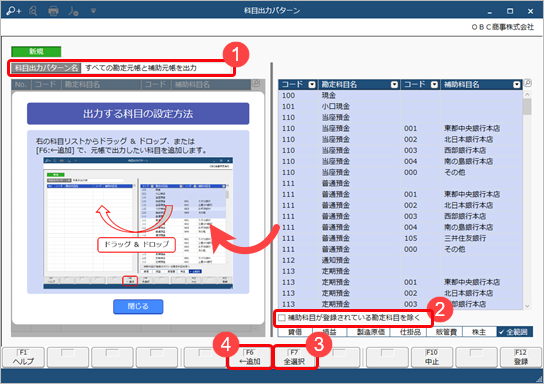
Task: Check 補助科目が登録されている勘定科目を除く checkbox
Action: 282,318
